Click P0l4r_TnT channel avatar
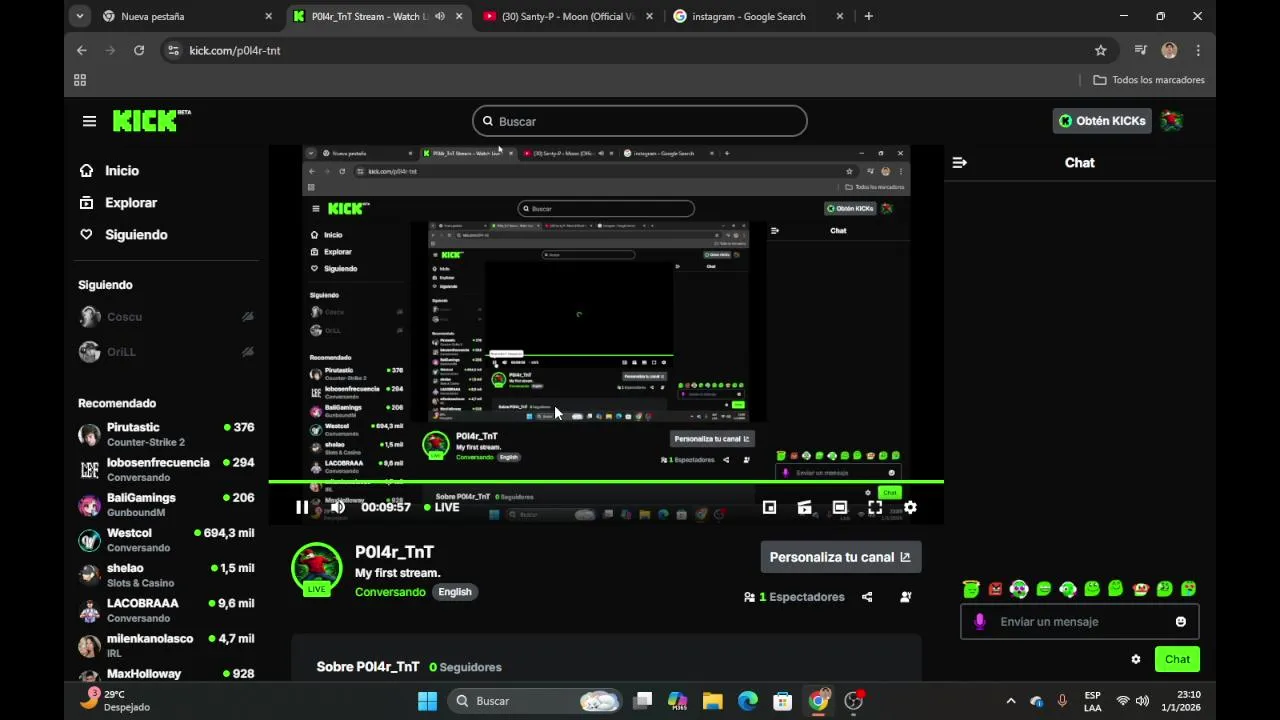 tap(316, 568)
